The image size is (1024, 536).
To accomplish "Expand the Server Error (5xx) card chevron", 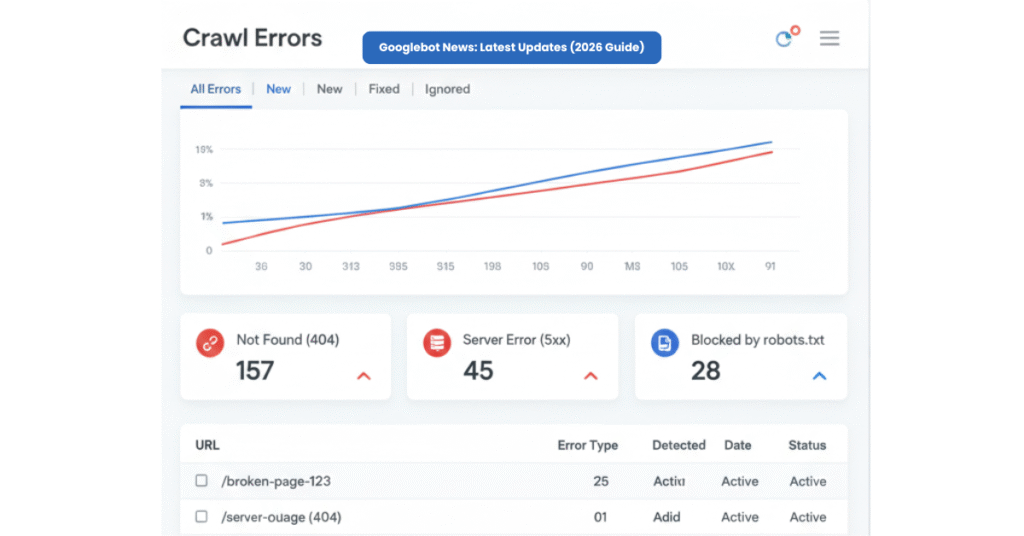I will (590, 376).
